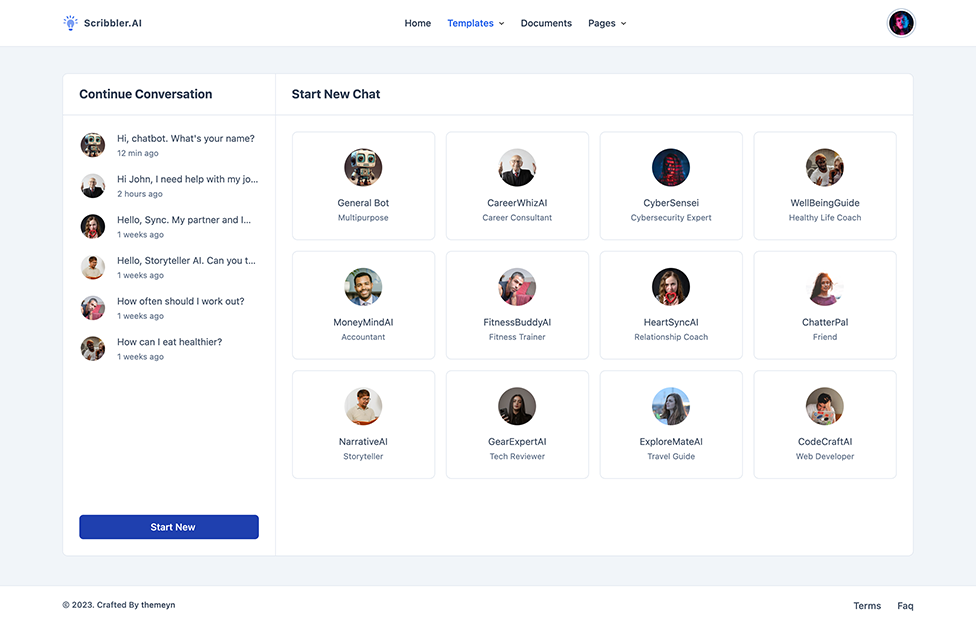Viewport: 976px width, 624px height.
Task: Select the CodeCraftAI name label
Action: coord(825,442)
